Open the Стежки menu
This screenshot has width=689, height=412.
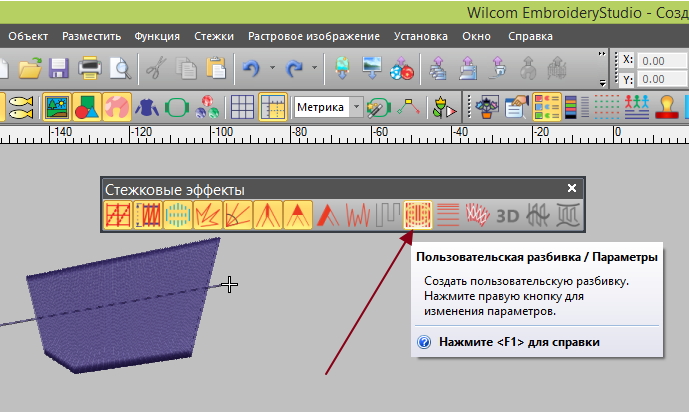pos(214,36)
